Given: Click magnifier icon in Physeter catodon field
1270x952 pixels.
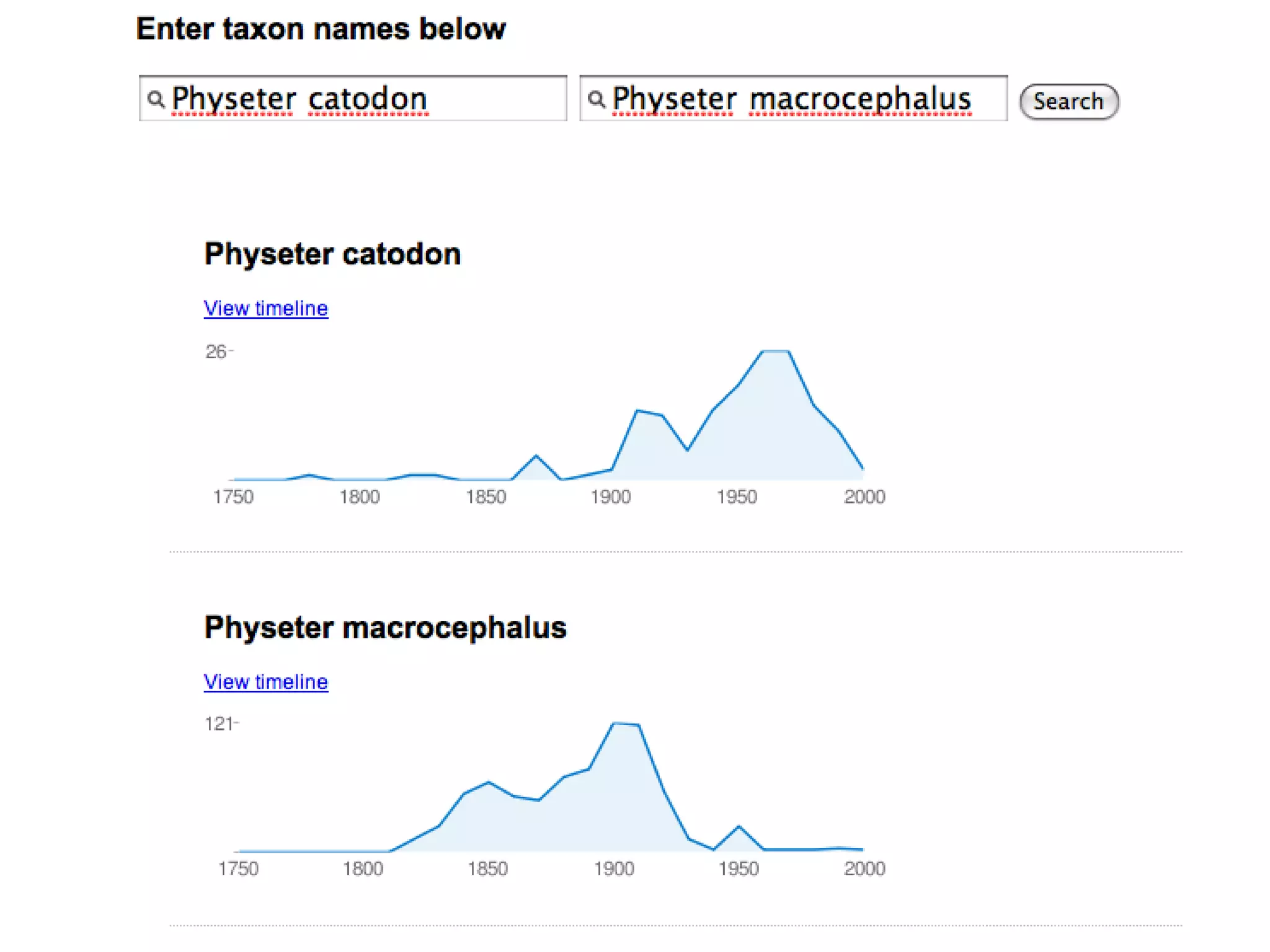Looking at the screenshot, I should coord(156,99).
